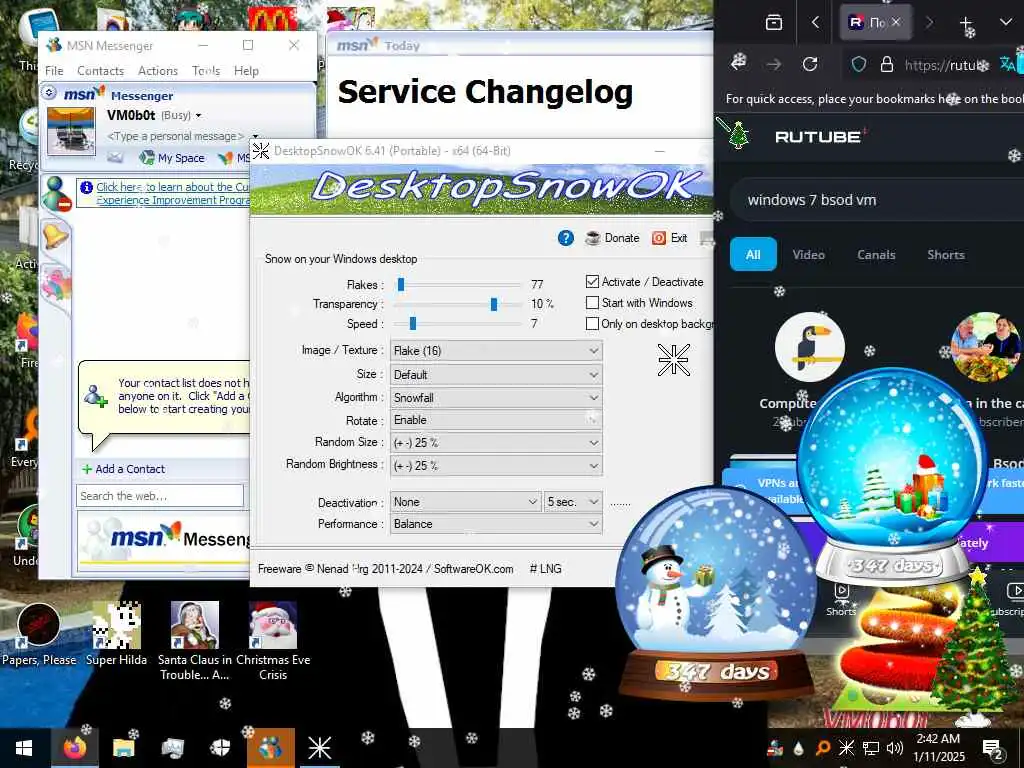Click DesktopSnowOK snowflake taskbar icon
1024x768 pixels.
[319, 748]
